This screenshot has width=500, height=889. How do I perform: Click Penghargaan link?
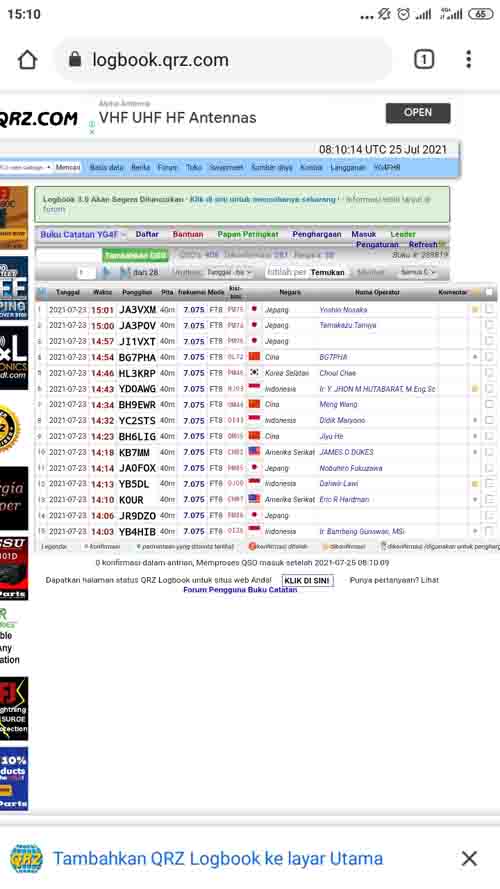[x=316, y=234]
